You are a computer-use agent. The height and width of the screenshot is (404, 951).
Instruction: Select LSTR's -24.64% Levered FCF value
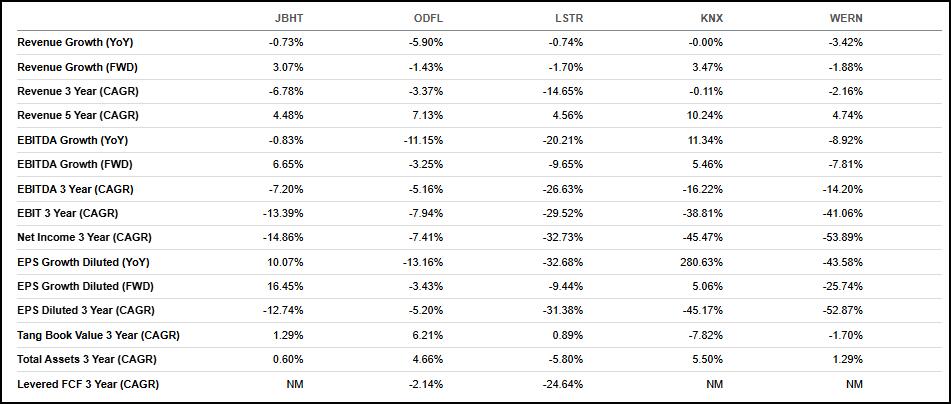563,384
